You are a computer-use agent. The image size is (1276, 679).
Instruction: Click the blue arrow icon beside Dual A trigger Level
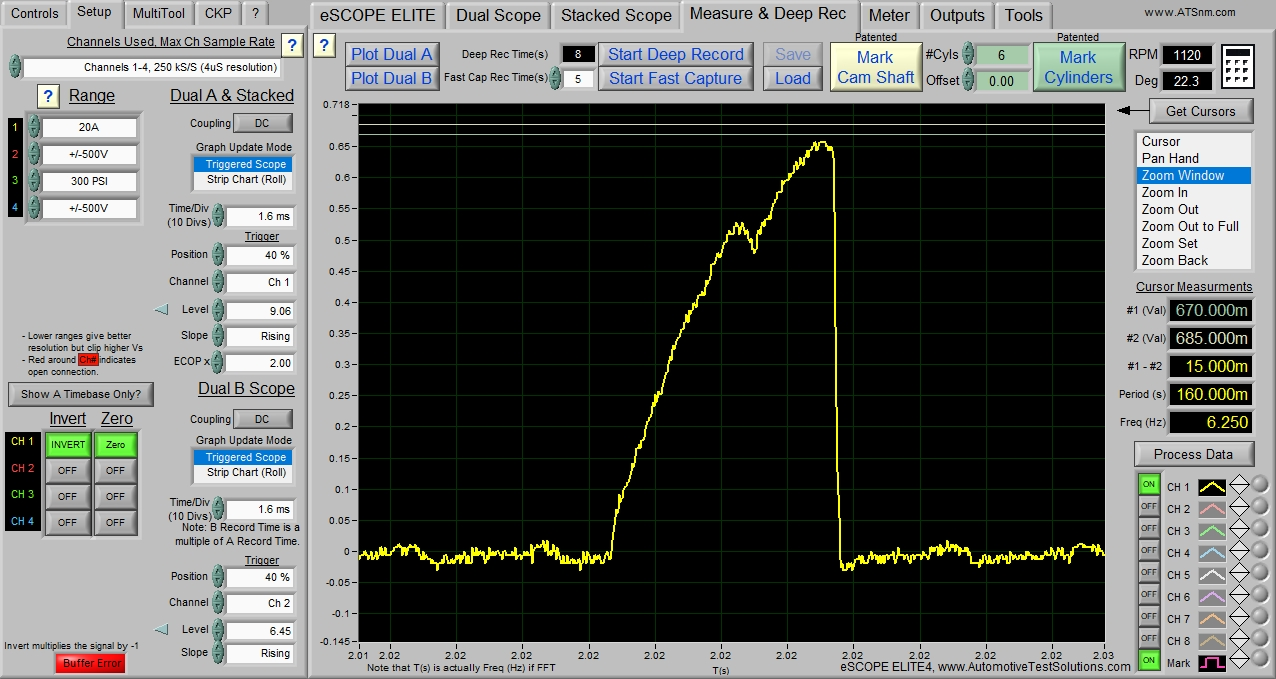click(161, 309)
